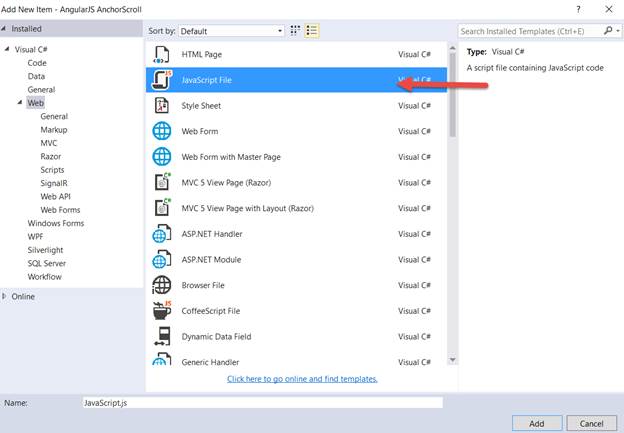This screenshot has height=433, width=624.
Task: Select the SignalR category
Action: [x=54, y=183]
